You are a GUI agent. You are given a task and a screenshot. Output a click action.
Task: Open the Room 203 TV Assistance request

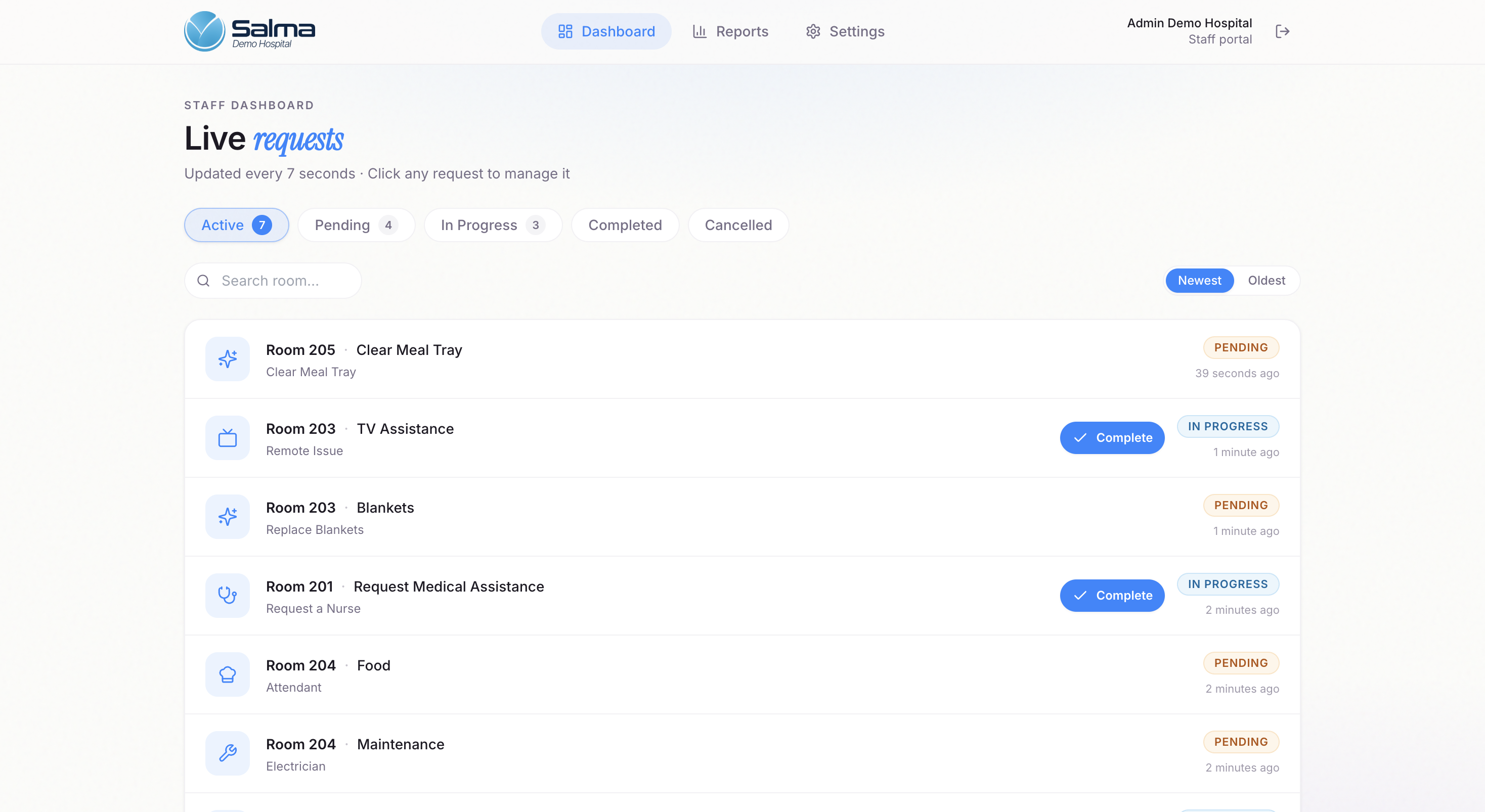742,438
